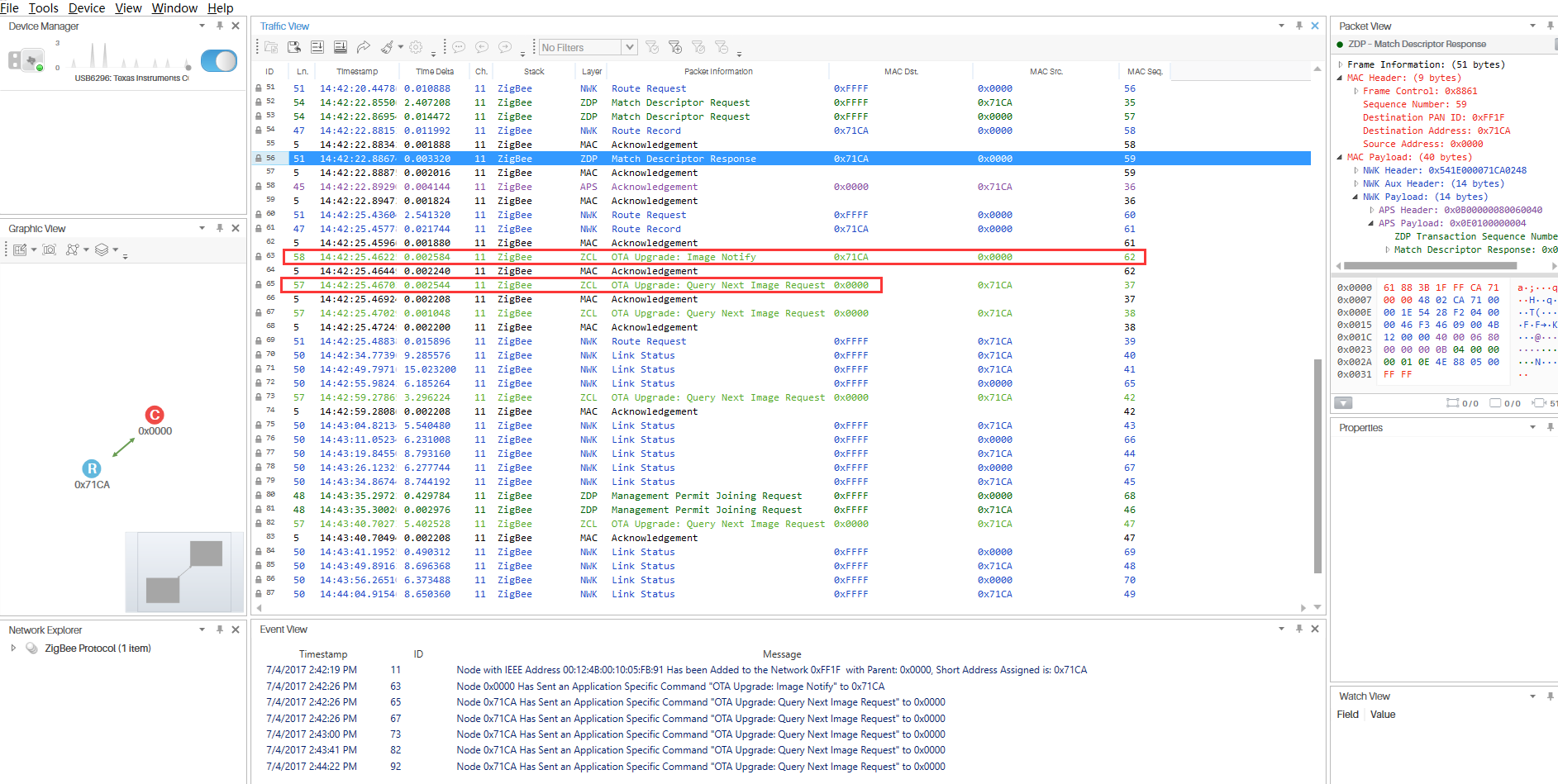
Task: Expand the APS Header node
Action: point(1372,210)
